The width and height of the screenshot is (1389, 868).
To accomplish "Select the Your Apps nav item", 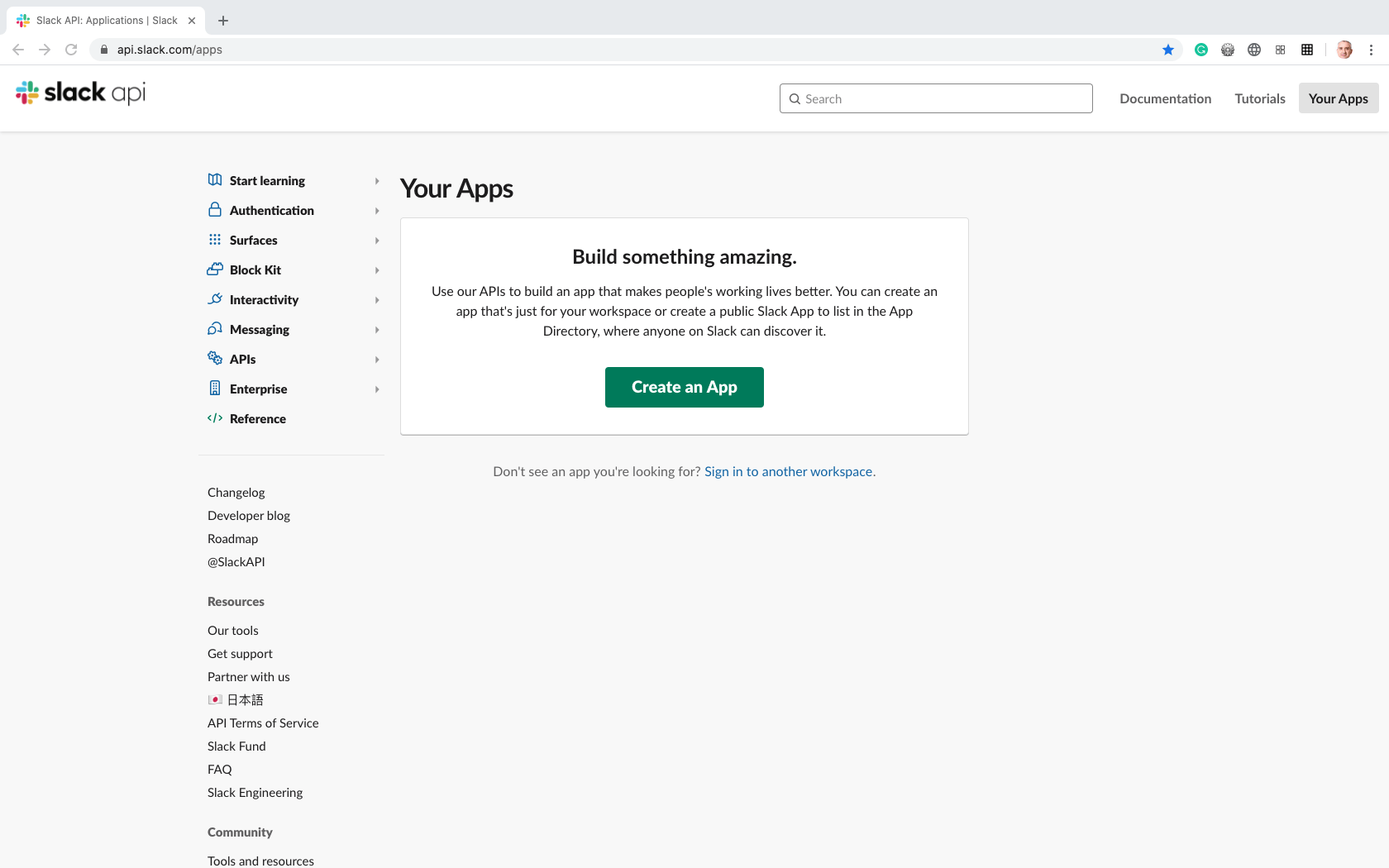I will (x=1338, y=98).
